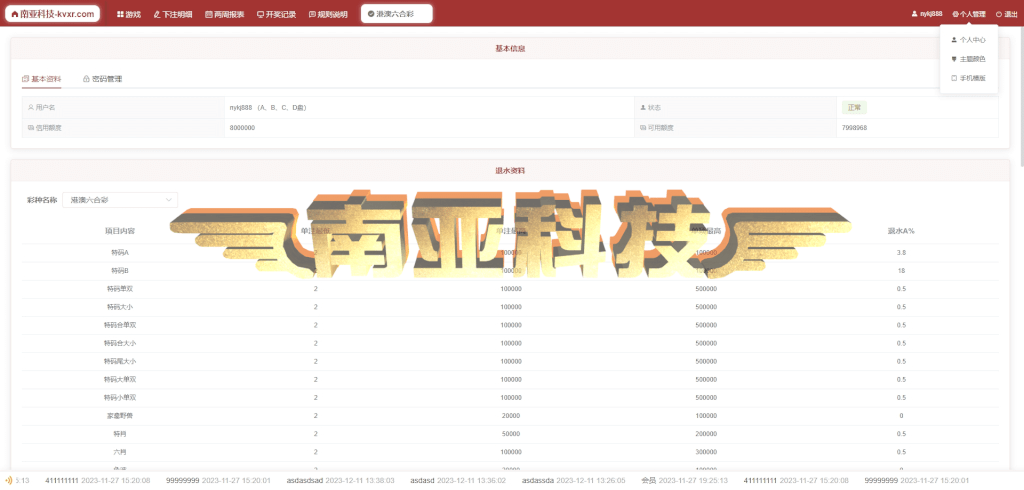Click the 特码合大小 row name
1024x490 pixels.
point(120,343)
